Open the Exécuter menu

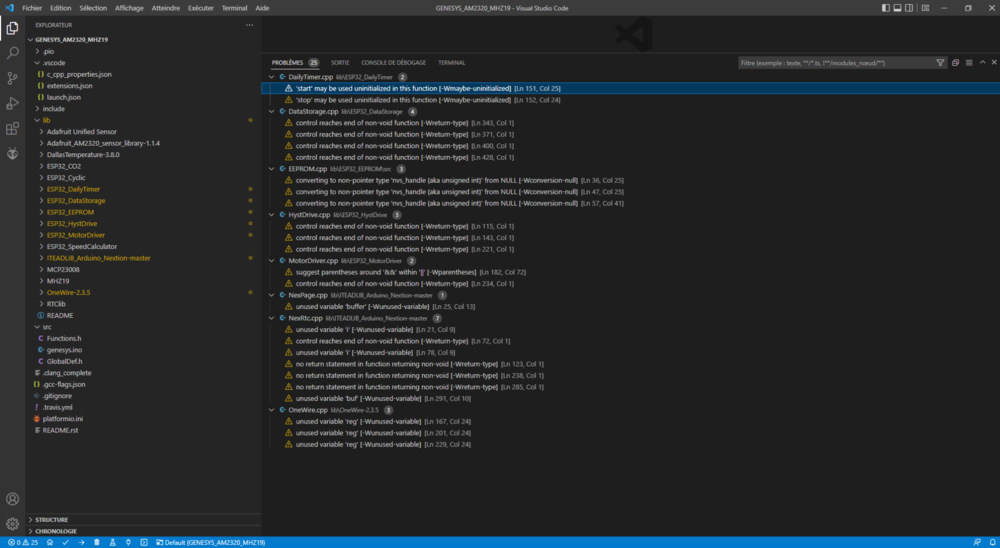click(x=201, y=8)
